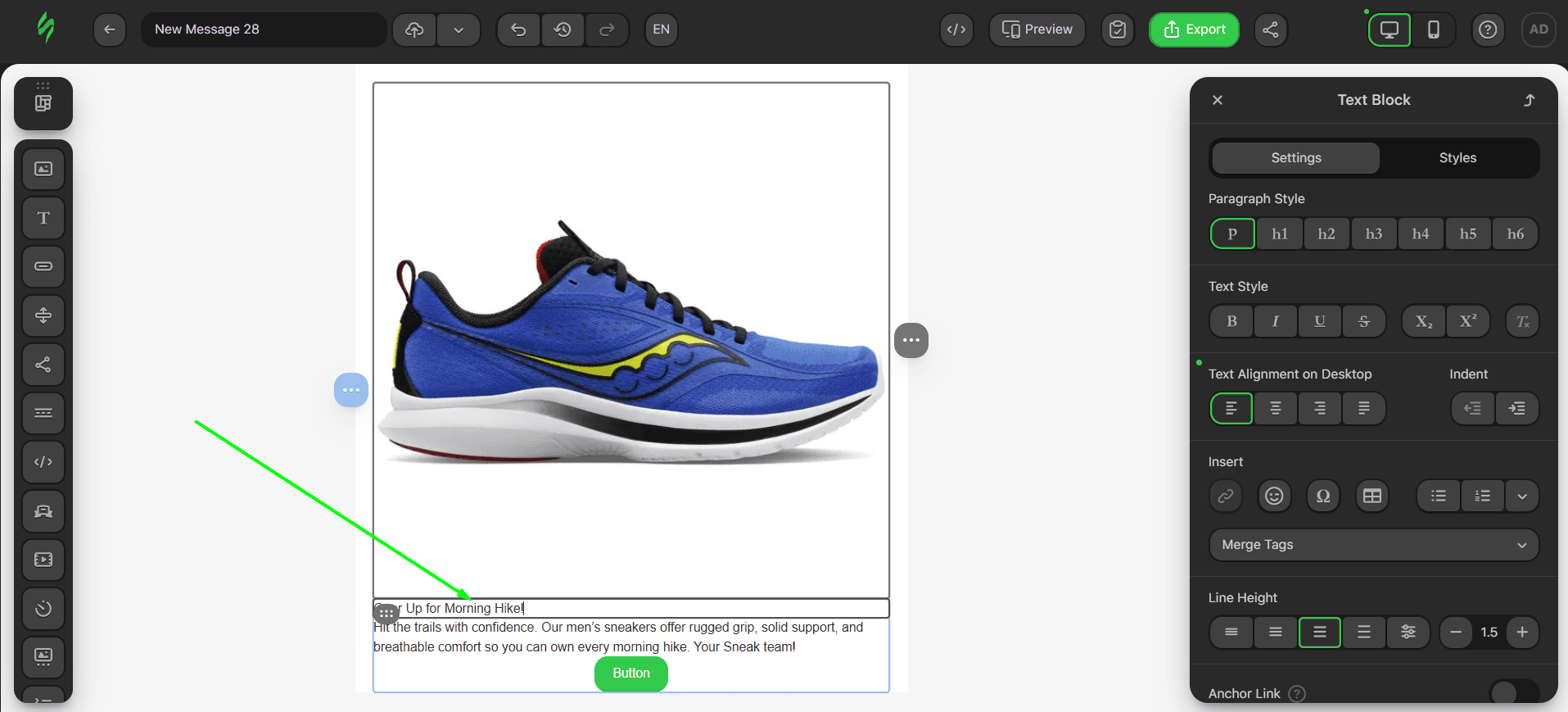This screenshot has width=1568, height=712.
Task: Expand the save options arrow beside cloud icon
Action: coord(459,29)
